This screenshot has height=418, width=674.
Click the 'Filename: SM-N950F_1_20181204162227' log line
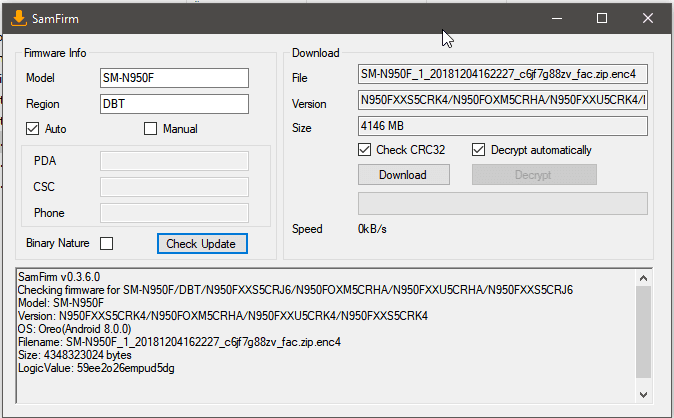(x=179, y=342)
